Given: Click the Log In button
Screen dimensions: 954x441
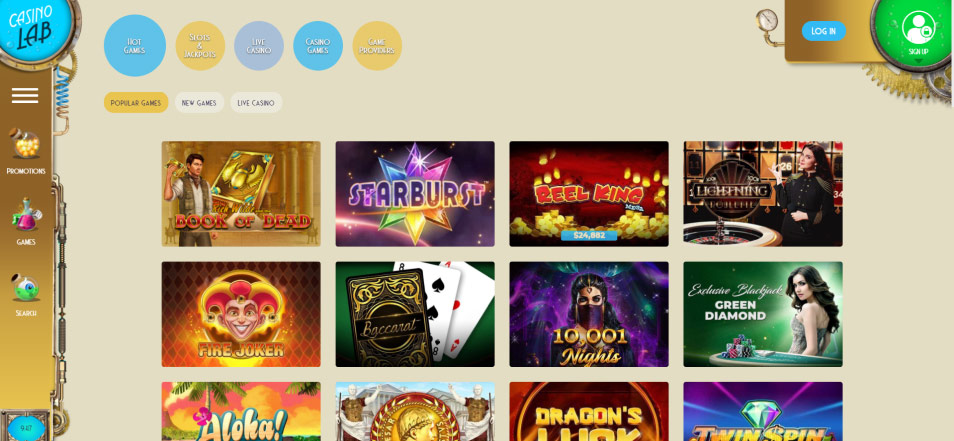Looking at the screenshot, I should click(x=823, y=31).
